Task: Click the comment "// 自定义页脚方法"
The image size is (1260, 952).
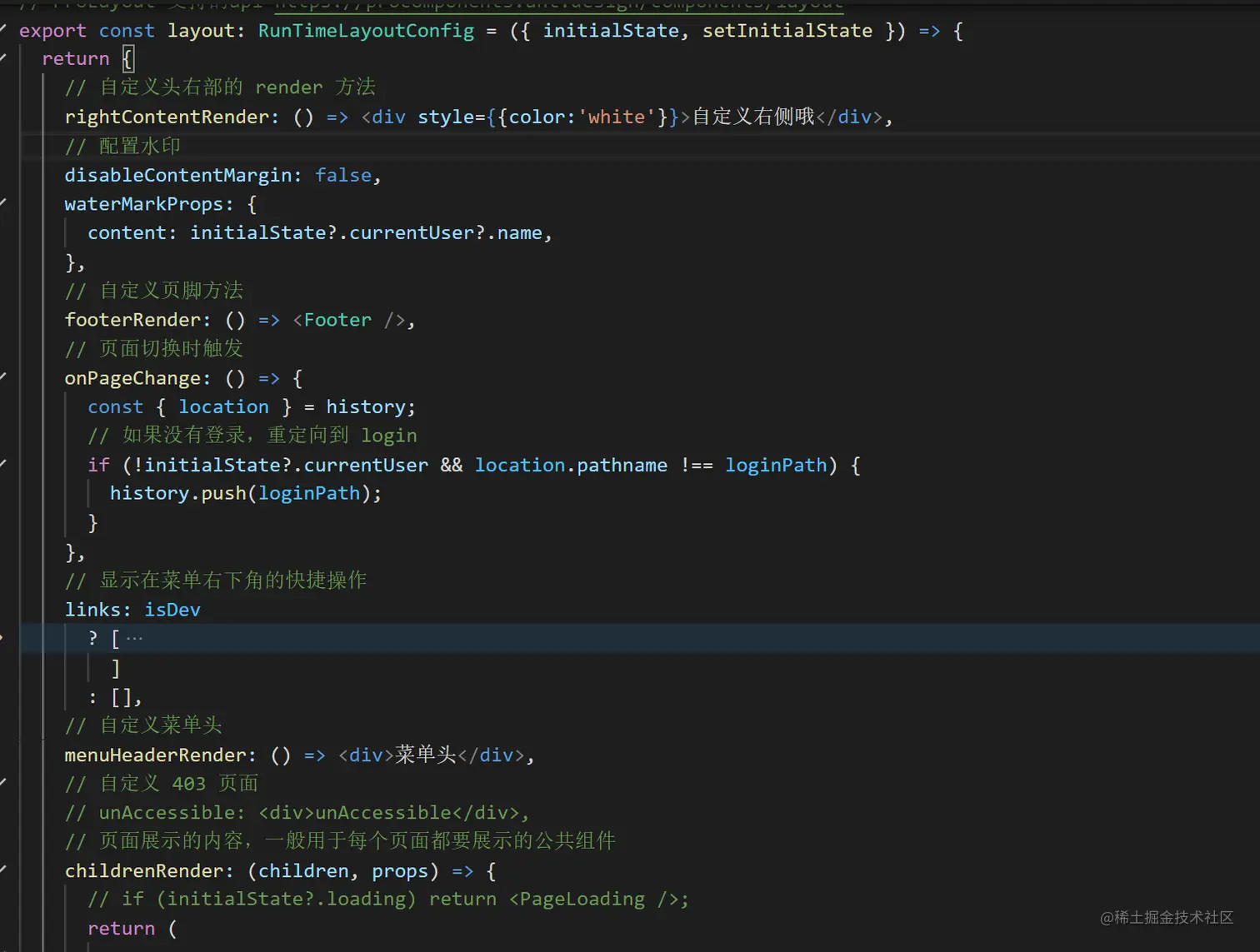Action: point(154,291)
